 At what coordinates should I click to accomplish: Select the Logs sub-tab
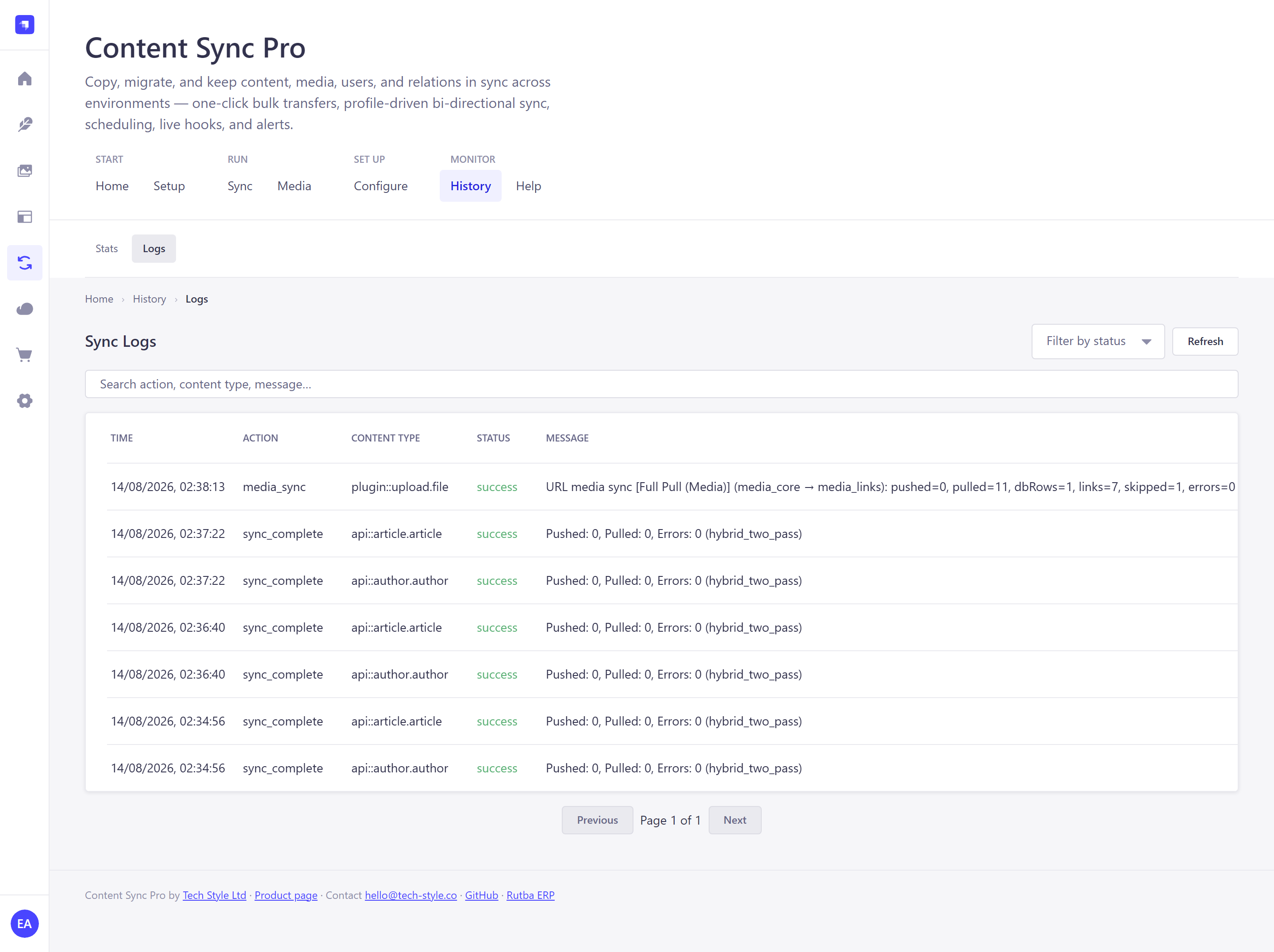pos(154,249)
